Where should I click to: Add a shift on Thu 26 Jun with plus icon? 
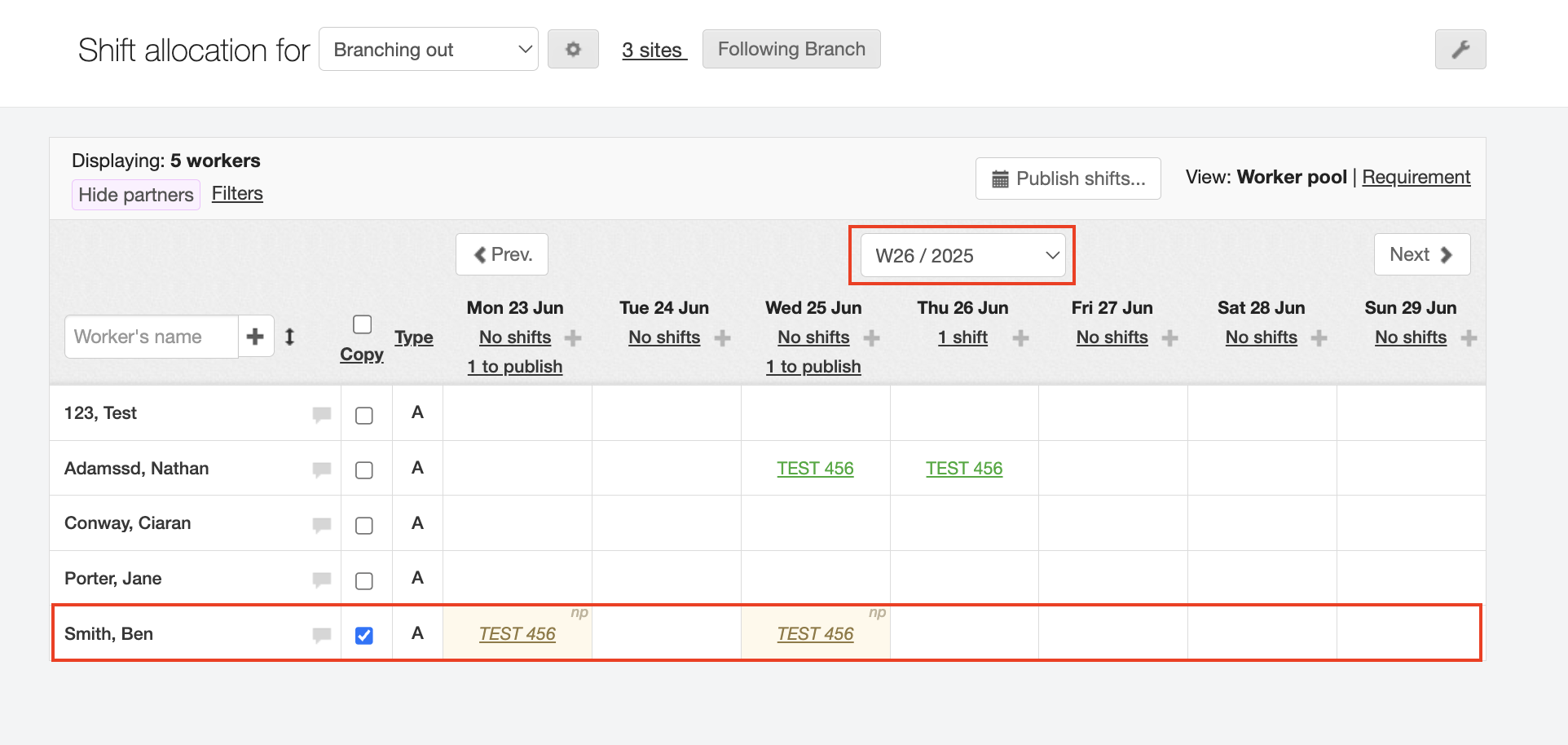pos(1020,338)
